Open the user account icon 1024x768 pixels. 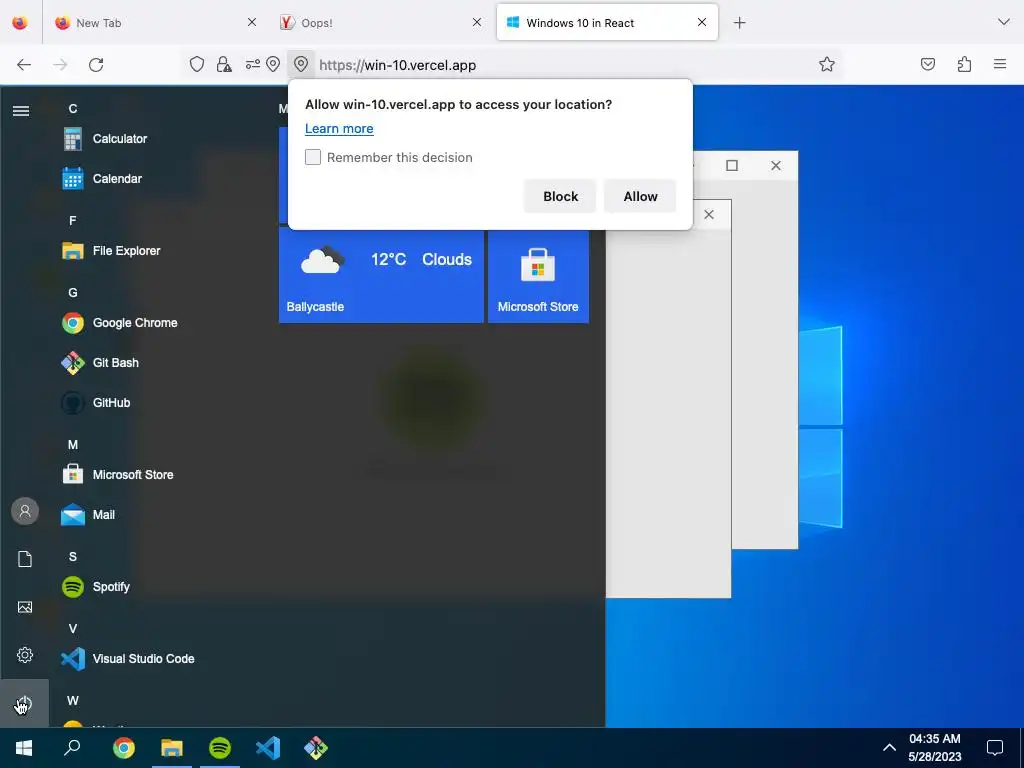pyautogui.click(x=25, y=511)
